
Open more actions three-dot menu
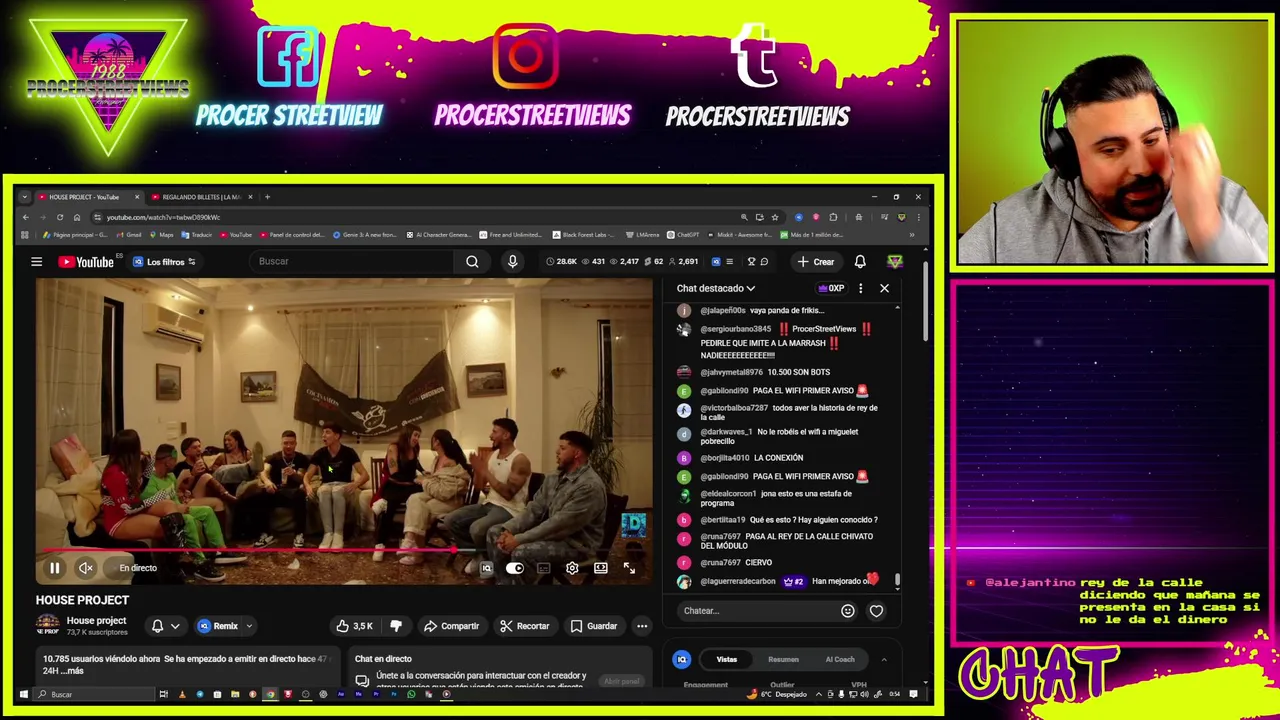[x=642, y=626]
